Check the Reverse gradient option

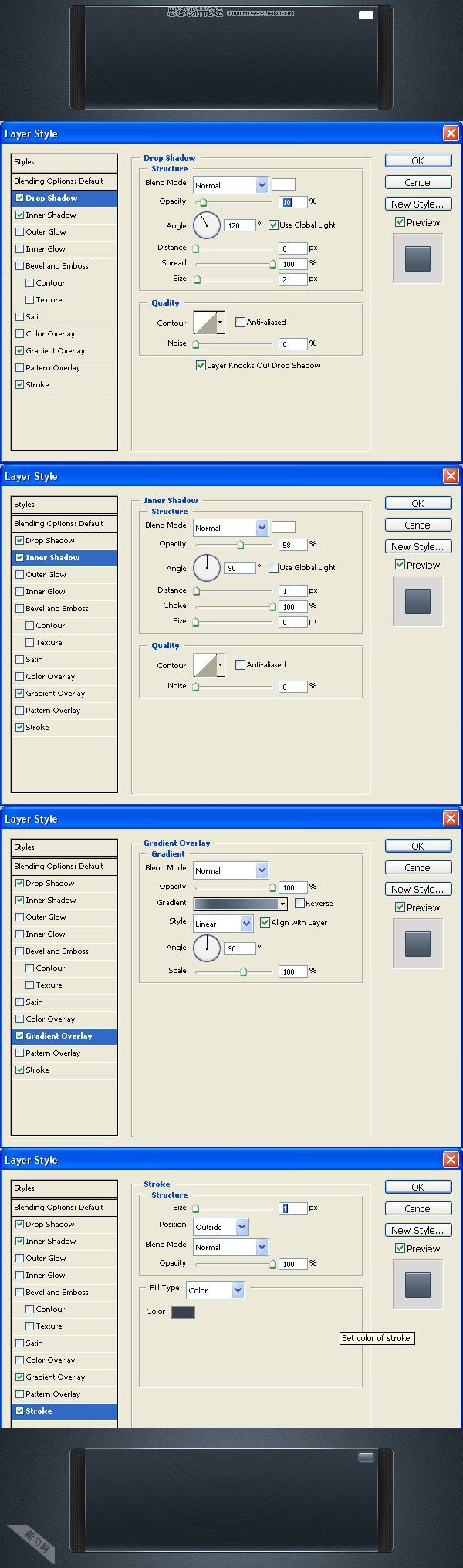(x=299, y=903)
